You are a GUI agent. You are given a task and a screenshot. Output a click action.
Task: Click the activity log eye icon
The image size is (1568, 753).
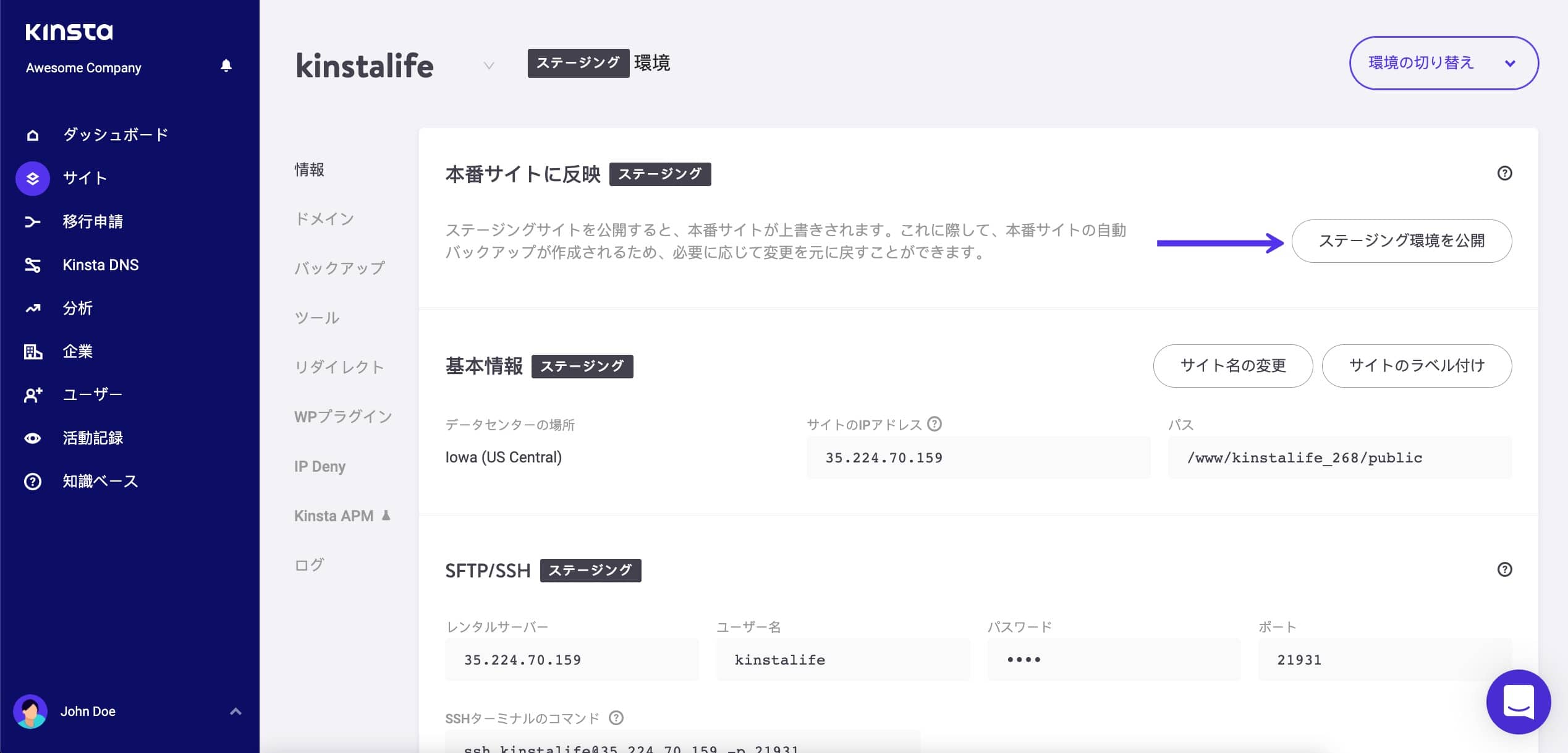[33, 438]
